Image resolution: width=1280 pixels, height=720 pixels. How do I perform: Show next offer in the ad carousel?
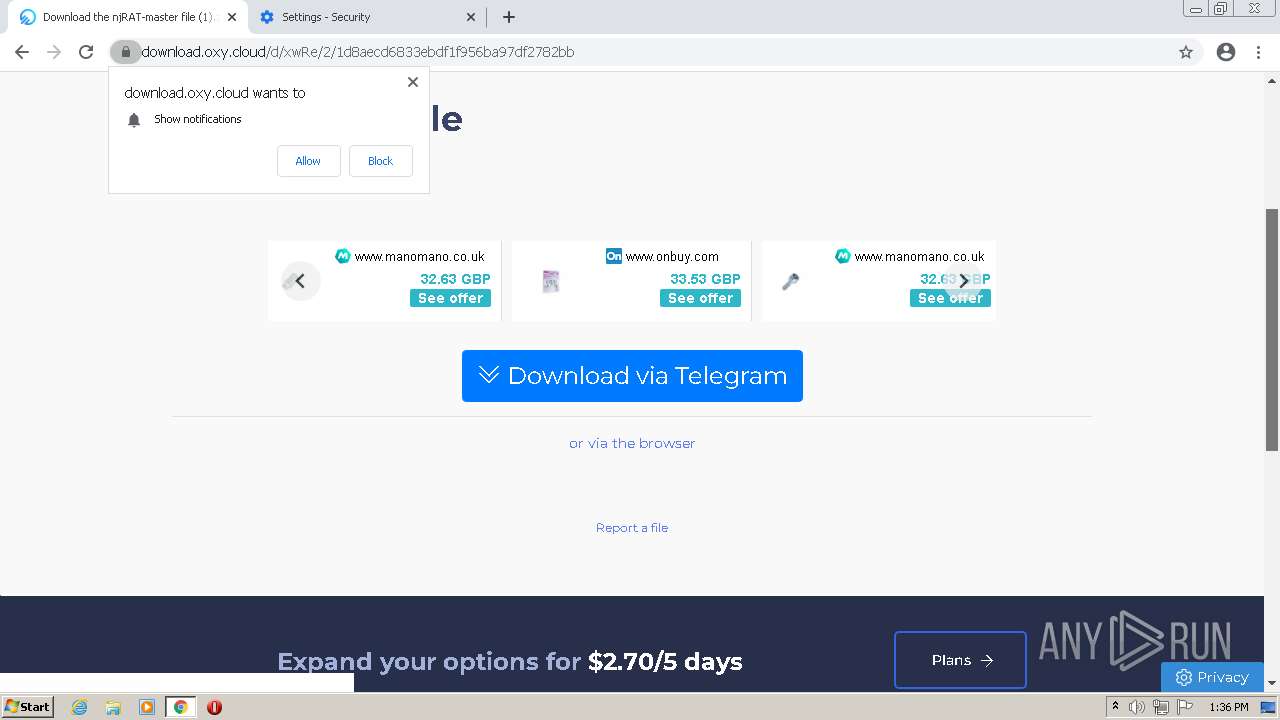[963, 281]
